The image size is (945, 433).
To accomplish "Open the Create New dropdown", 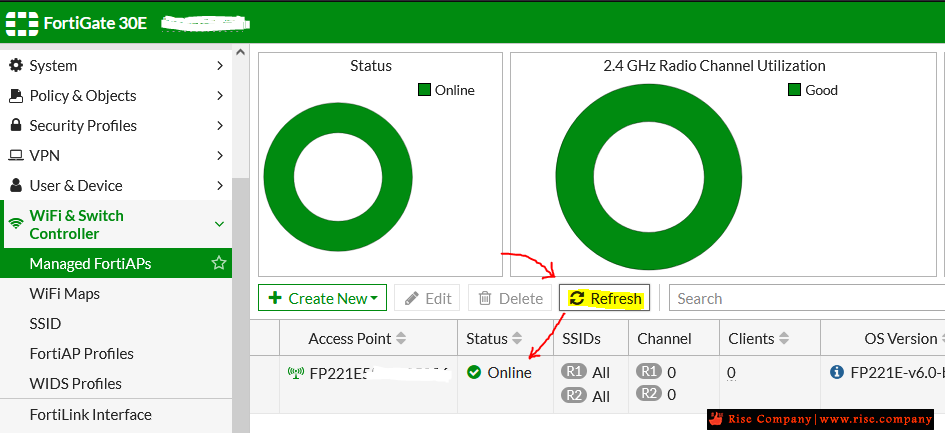I will tap(322, 298).
